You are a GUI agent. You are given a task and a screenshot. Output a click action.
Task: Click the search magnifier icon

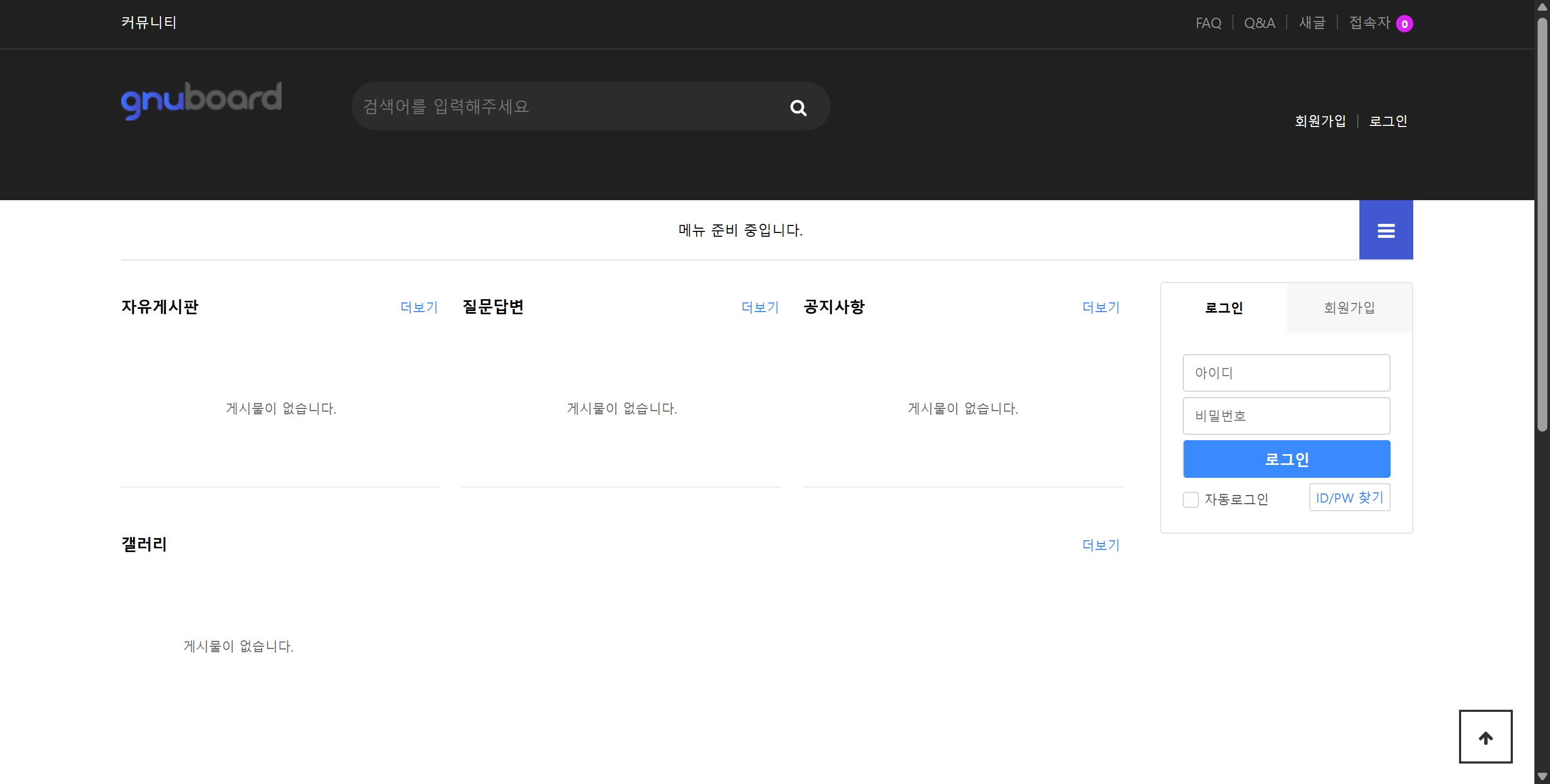point(798,108)
